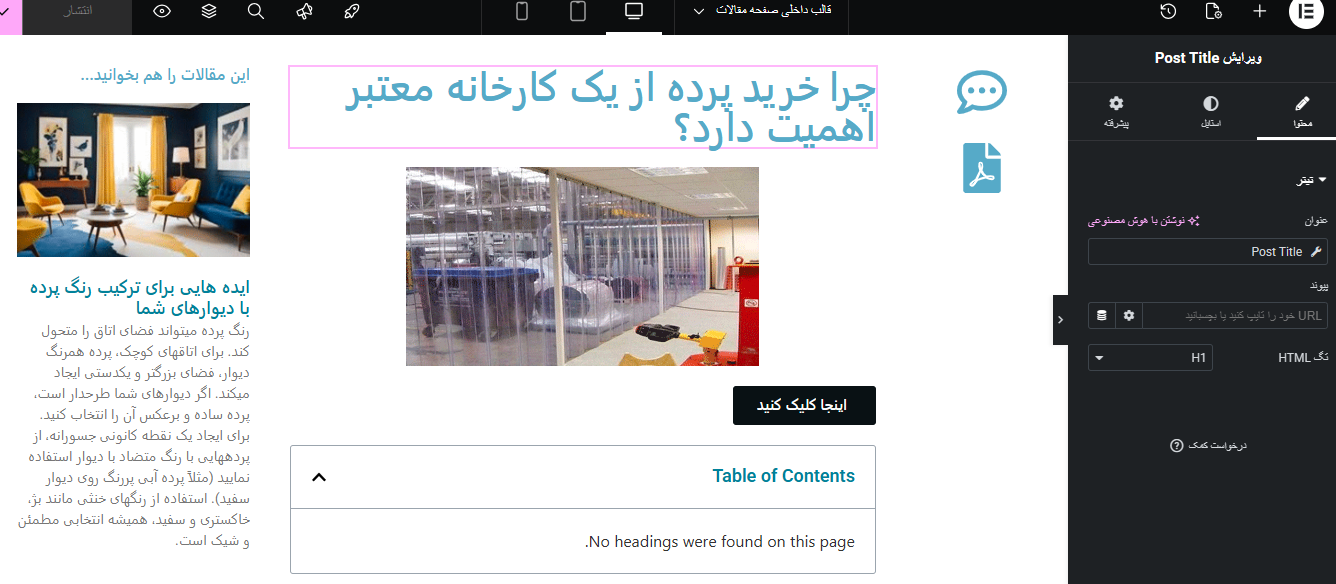Switch to desktop view mode

coord(633,12)
